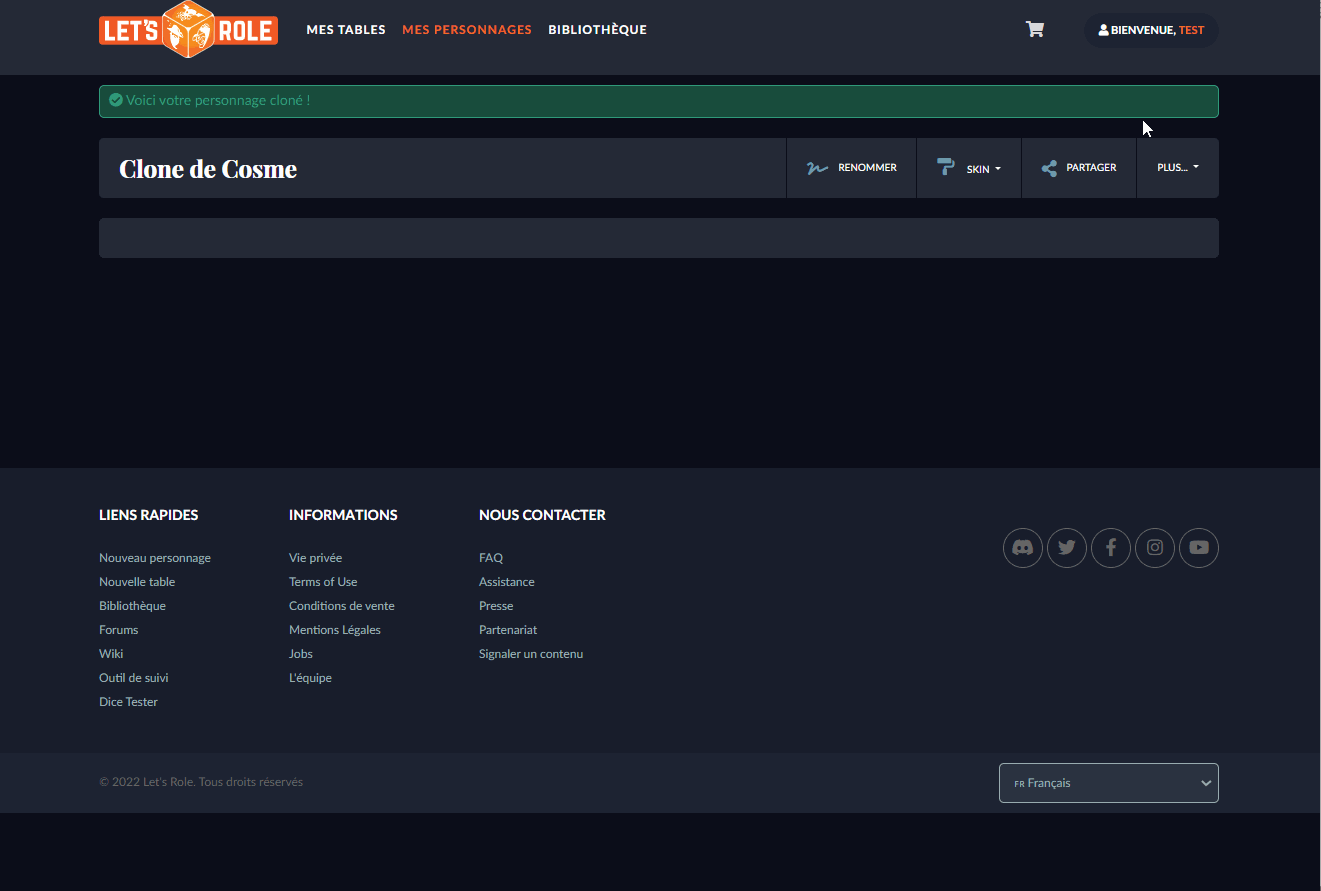Go to Mes Tables
This screenshot has height=891, width=1321.
click(346, 30)
